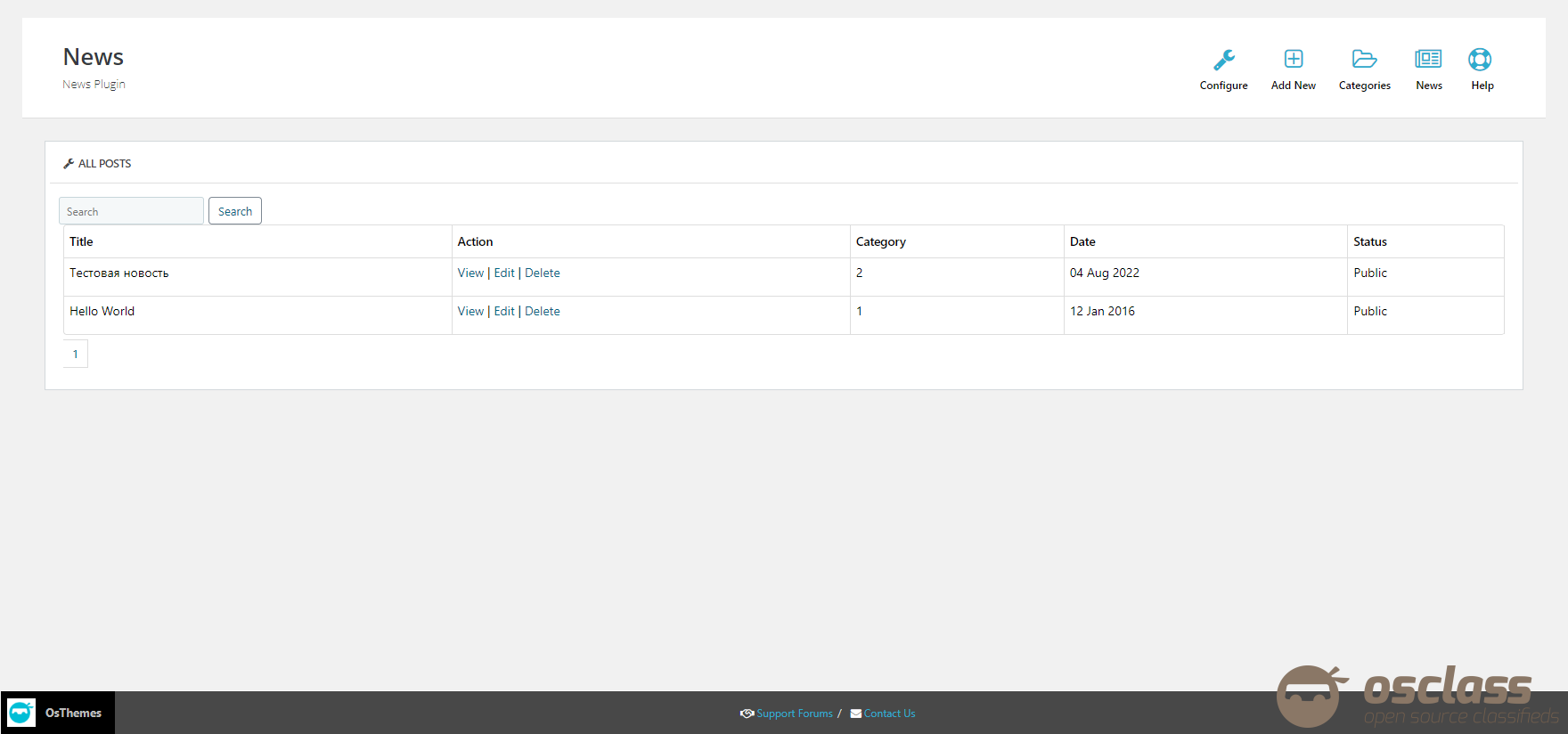1568x734 pixels.
Task: Click the OsThemes logo icon
Action: pyautogui.click(x=21, y=713)
